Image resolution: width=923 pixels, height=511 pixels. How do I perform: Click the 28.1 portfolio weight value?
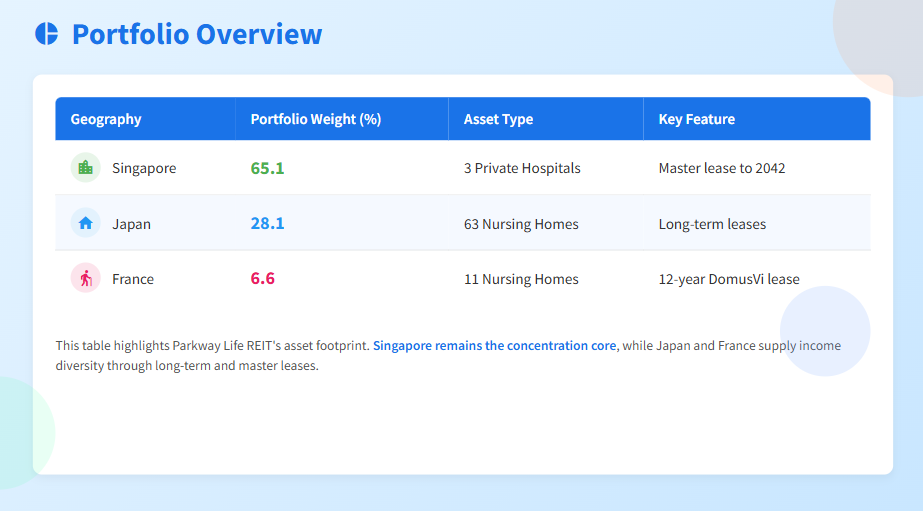point(267,223)
